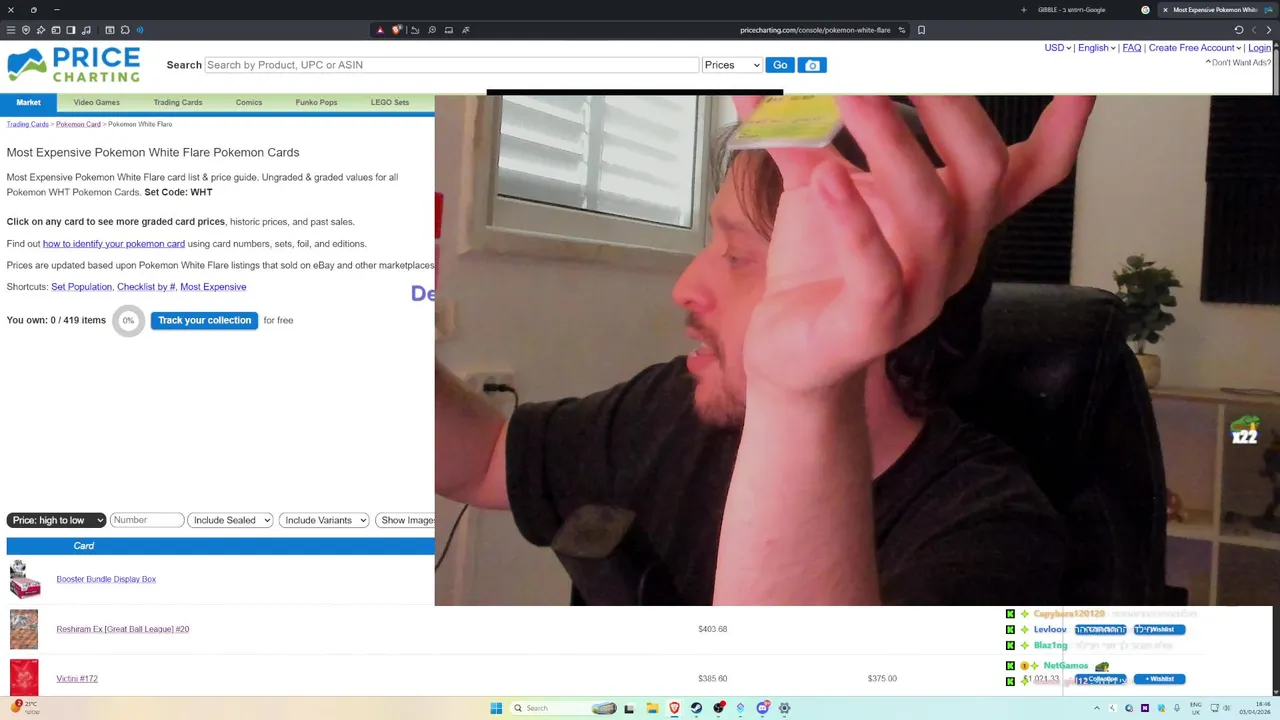
Task: Click the Card column header
Action: click(84, 546)
